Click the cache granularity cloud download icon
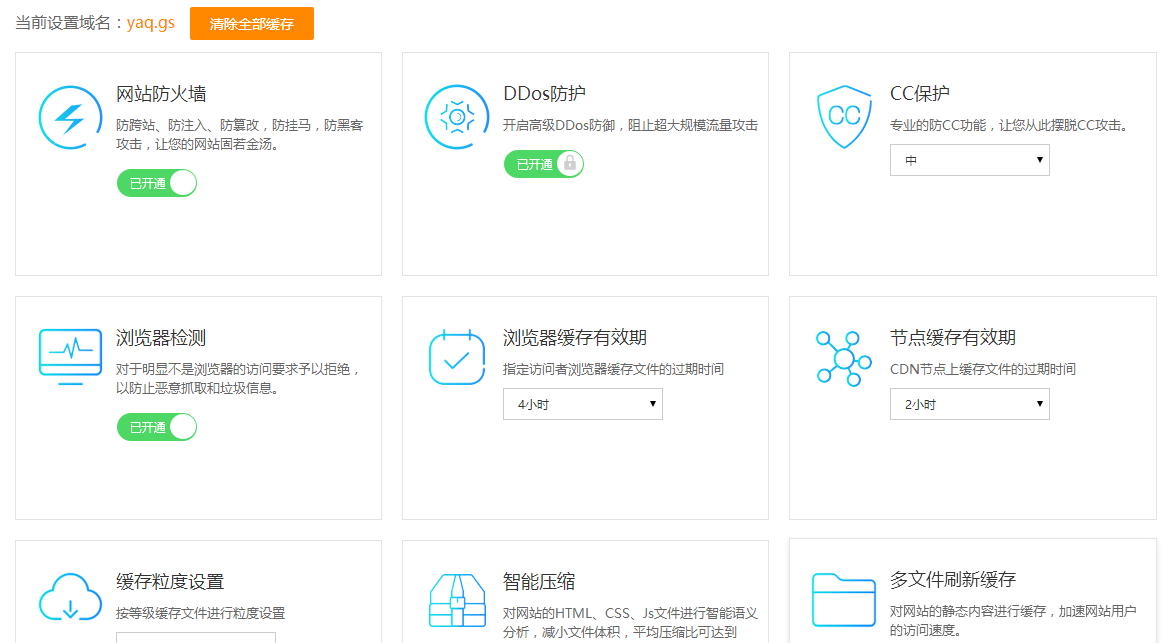Viewport: 1174px width, 643px height. pyautogui.click(x=70, y=598)
